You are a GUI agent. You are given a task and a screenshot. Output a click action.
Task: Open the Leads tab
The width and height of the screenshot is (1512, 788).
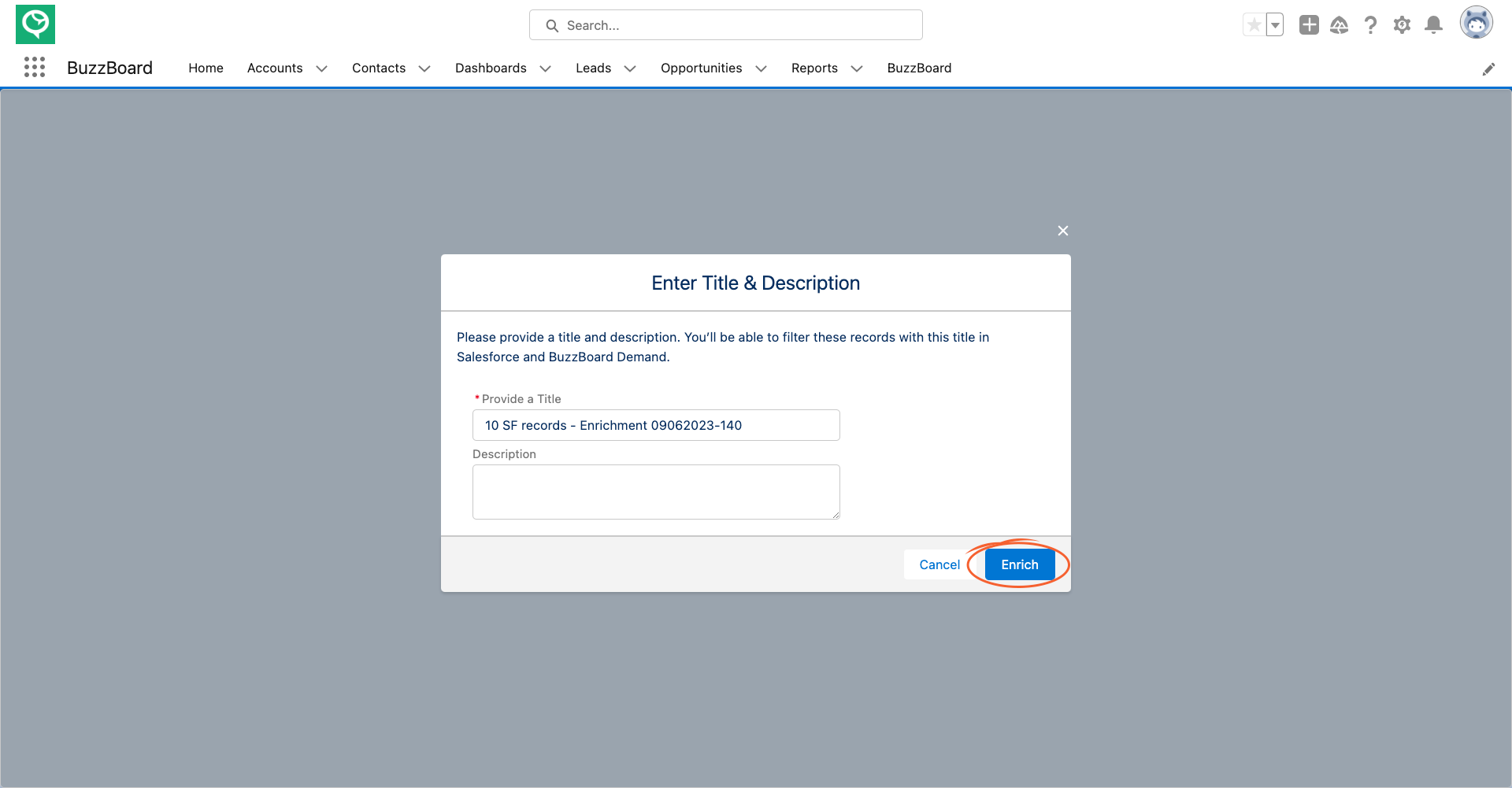point(593,68)
